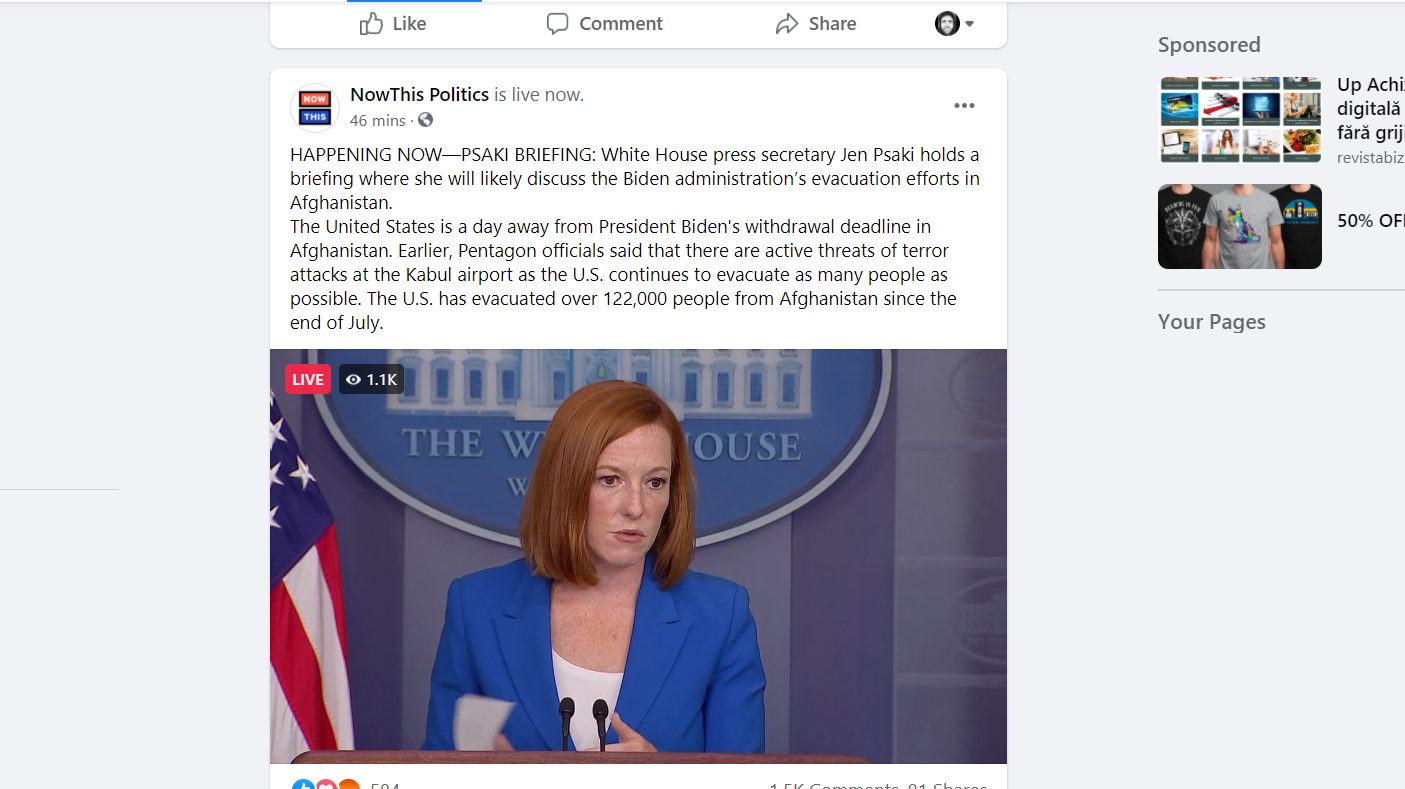This screenshot has width=1405, height=789.
Task: Open the Up Achiz digitală sponsored link
Action: tap(1371, 108)
